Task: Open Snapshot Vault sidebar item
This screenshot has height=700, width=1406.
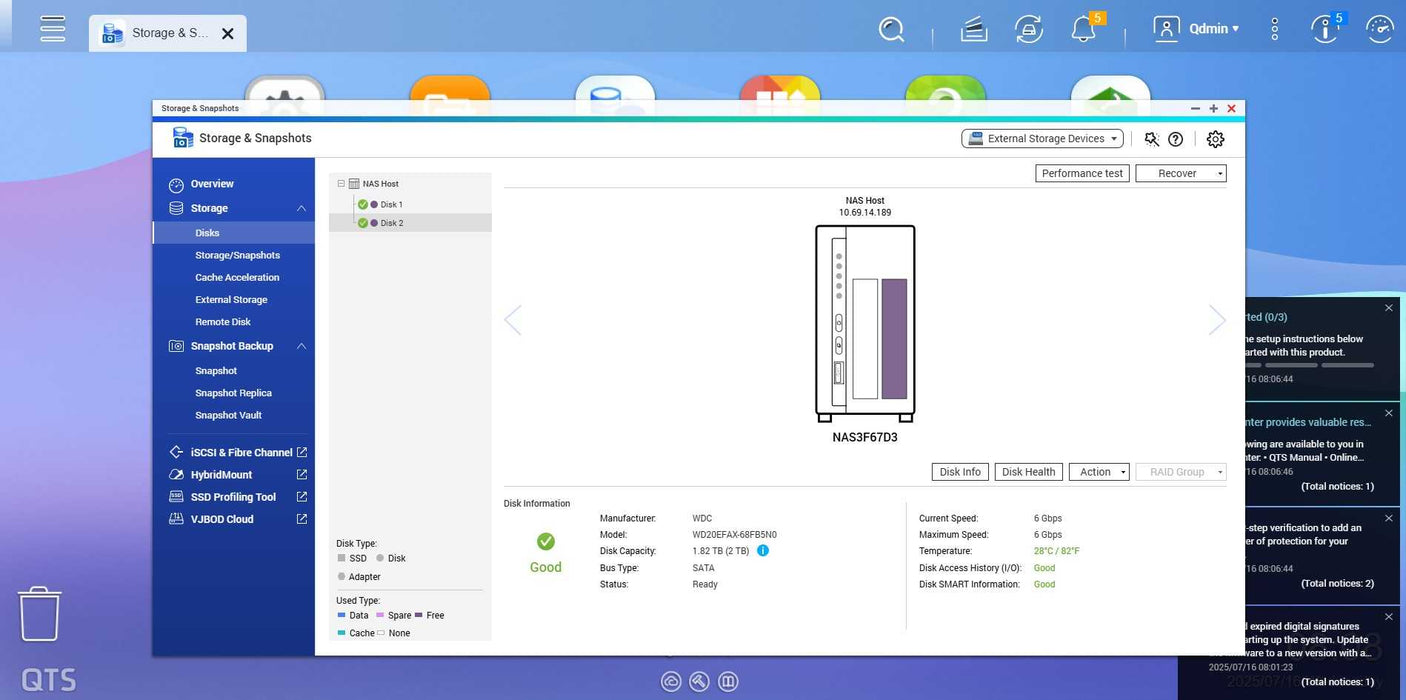Action: (x=228, y=415)
